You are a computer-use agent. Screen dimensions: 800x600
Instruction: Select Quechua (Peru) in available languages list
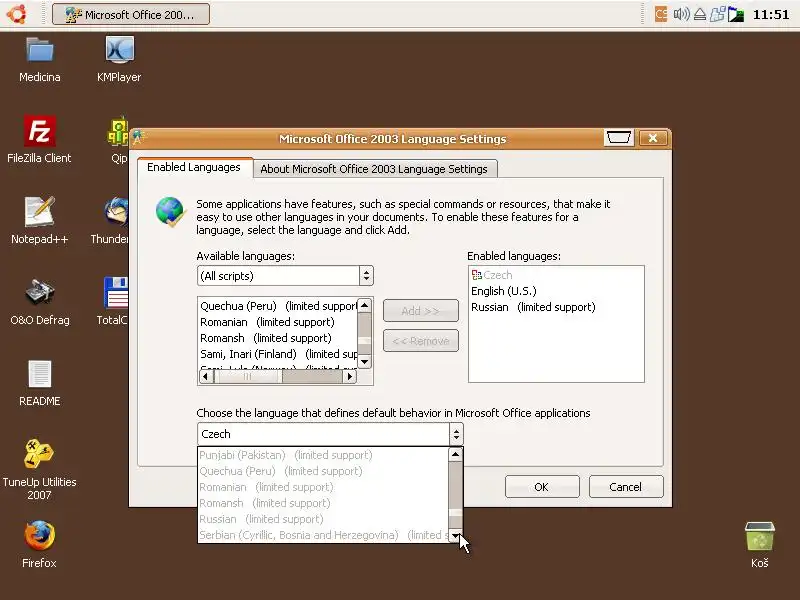coord(278,306)
